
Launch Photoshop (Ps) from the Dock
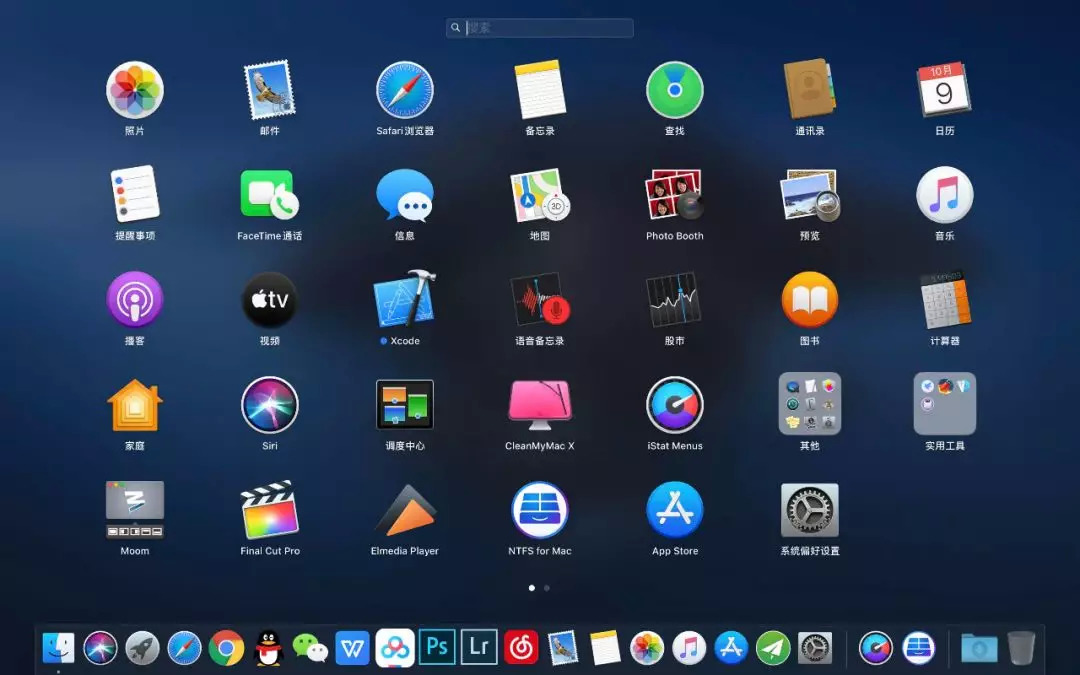(437, 647)
